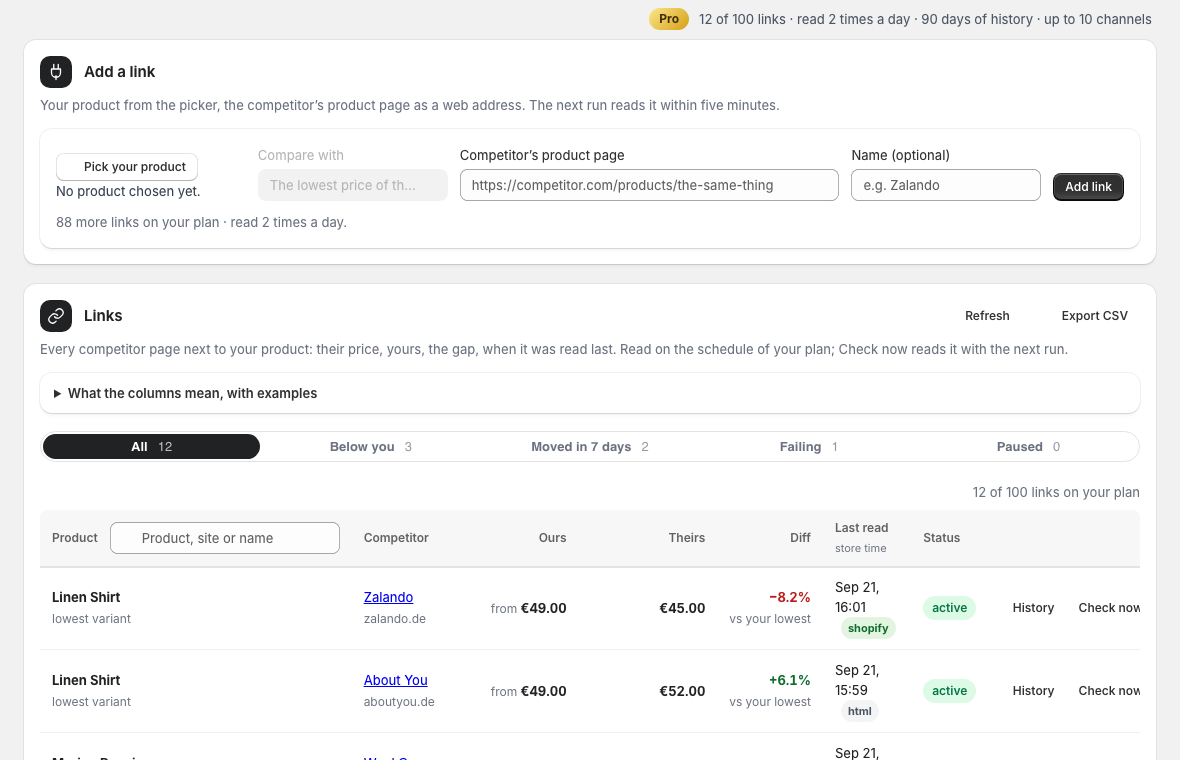
Task: Click the active status badge in Zalando row
Action: (950, 608)
